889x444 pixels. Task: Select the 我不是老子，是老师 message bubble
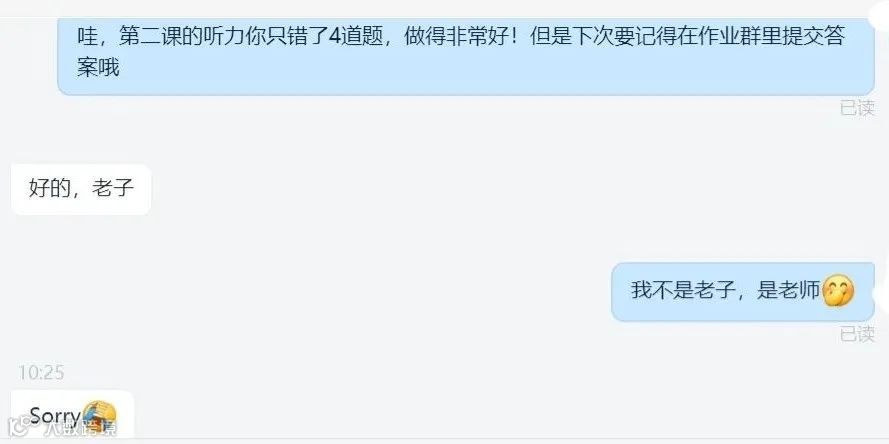pos(743,291)
